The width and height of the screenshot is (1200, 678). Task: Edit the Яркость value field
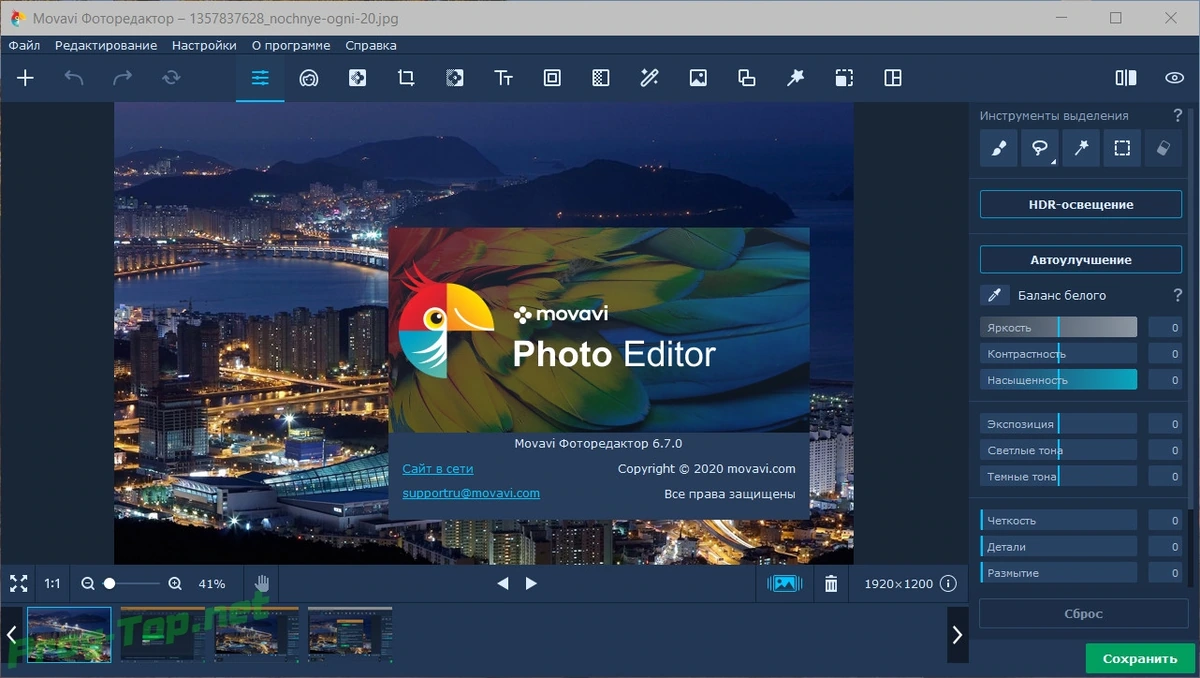point(1165,327)
